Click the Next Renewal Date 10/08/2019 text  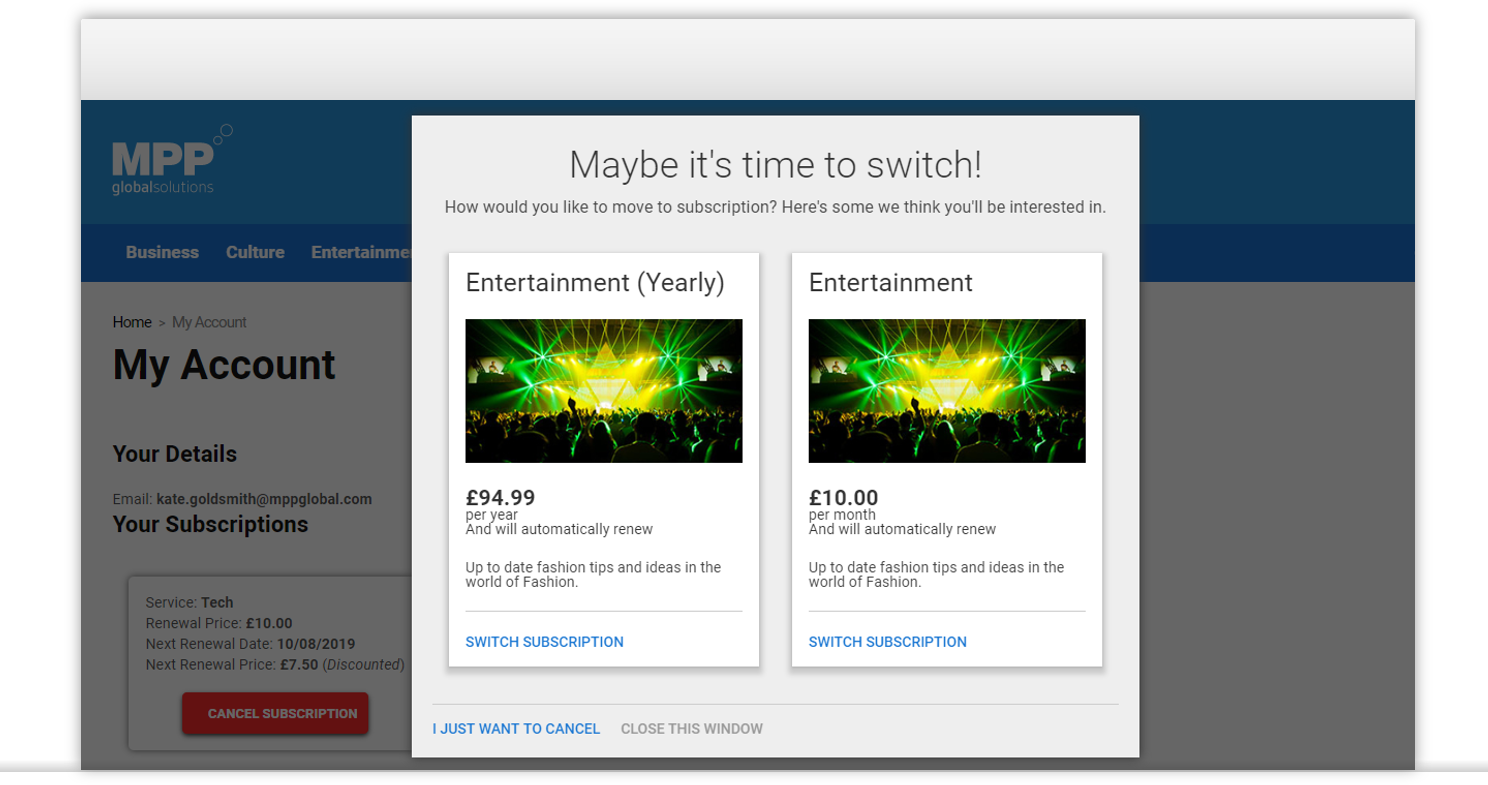pos(250,644)
